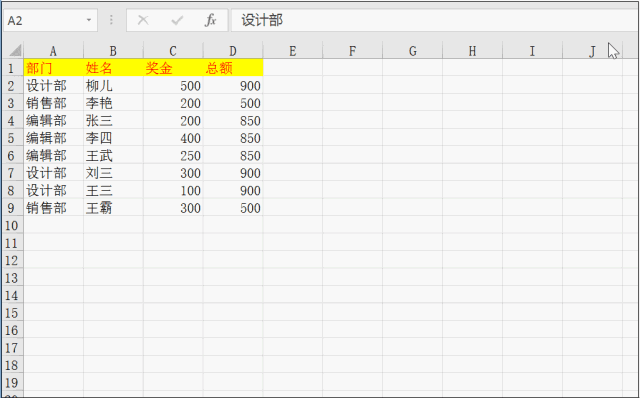This screenshot has width=640, height=398.
Task: Click the Name Box showing A2
Action: click(x=50, y=20)
